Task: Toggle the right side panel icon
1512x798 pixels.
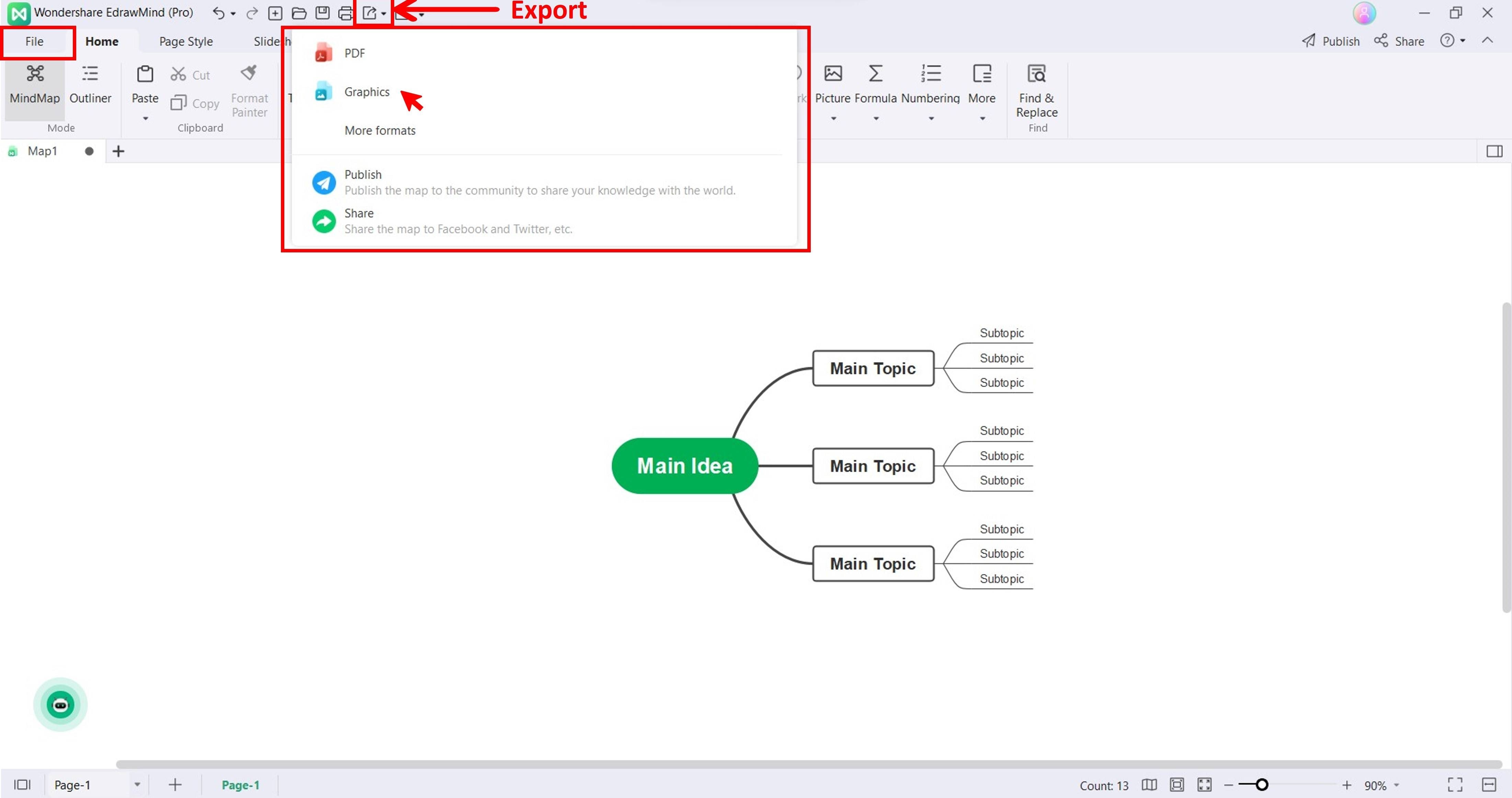Action: (1494, 151)
